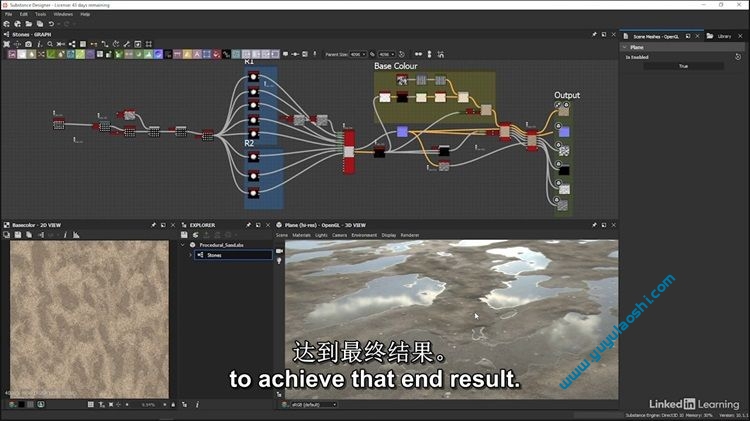Pin the Stones GRAPH panel

tap(594, 34)
